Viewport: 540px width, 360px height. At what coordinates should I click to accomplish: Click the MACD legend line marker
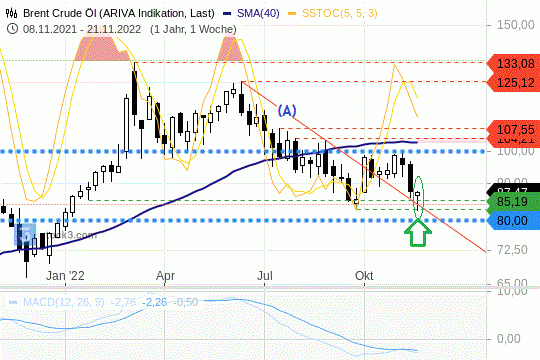click(13, 302)
